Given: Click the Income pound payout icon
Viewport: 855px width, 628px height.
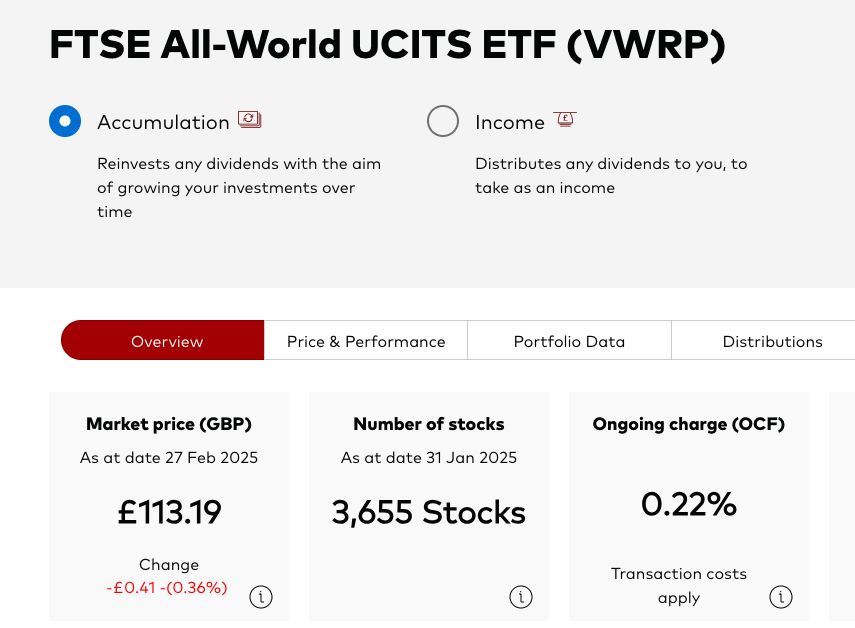Looking at the screenshot, I should (x=565, y=119).
